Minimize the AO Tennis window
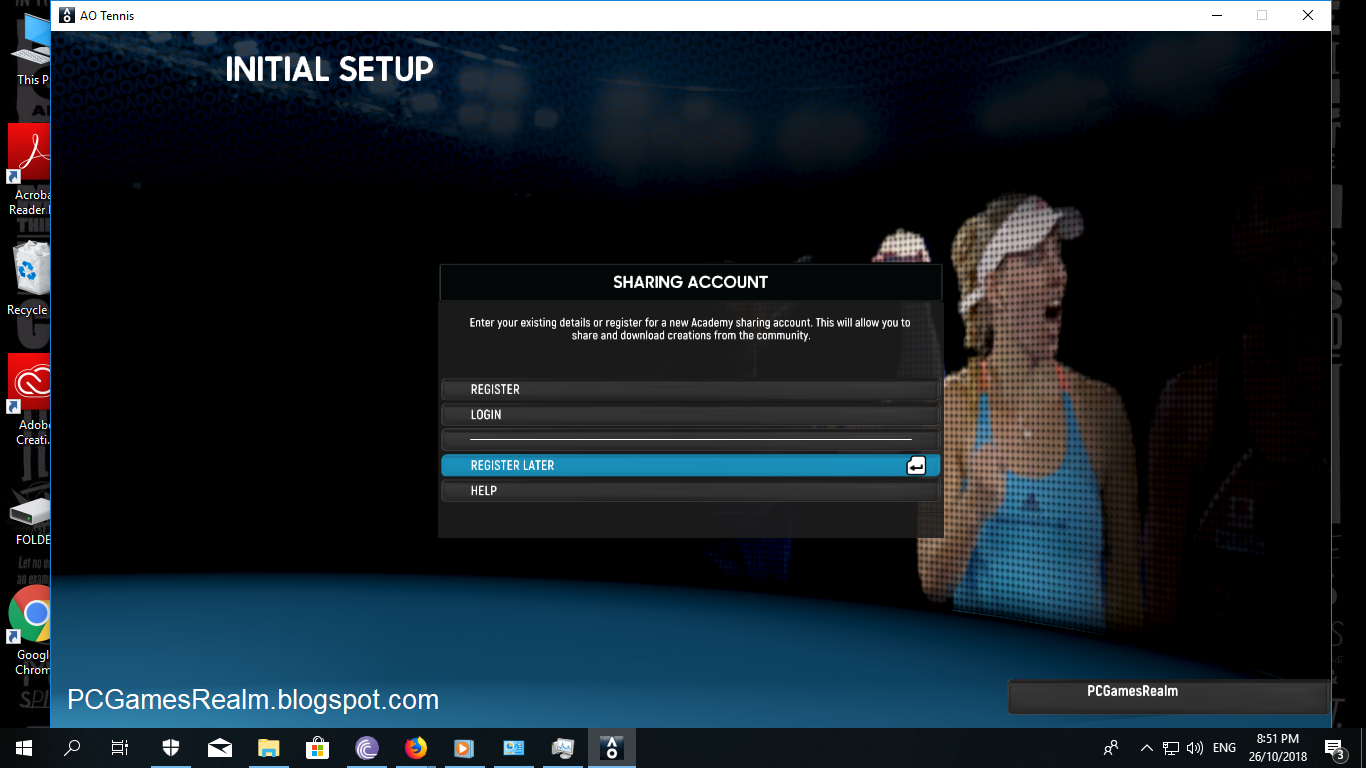The height and width of the screenshot is (768, 1366). (1217, 15)
